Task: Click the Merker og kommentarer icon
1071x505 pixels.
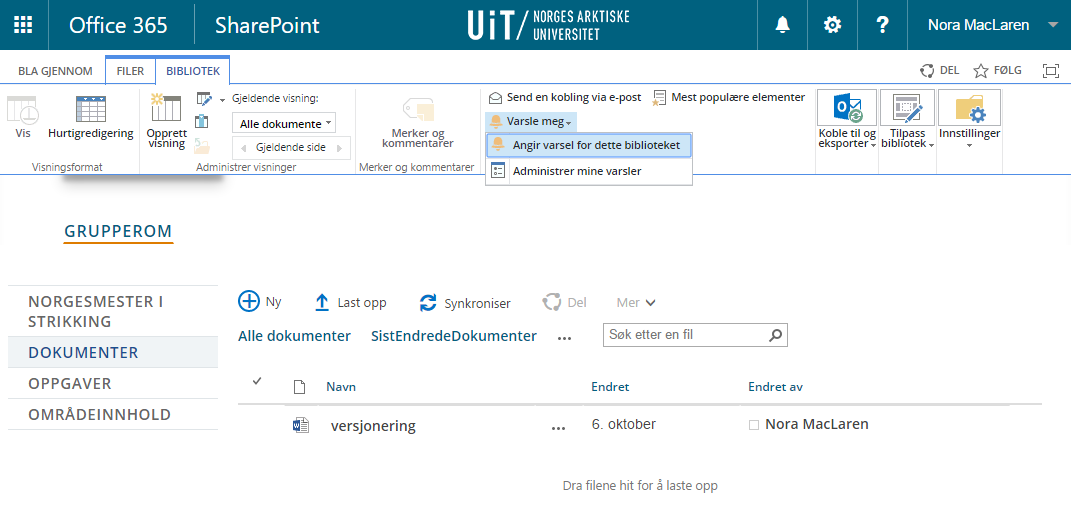Action: [x=417, y=110]
